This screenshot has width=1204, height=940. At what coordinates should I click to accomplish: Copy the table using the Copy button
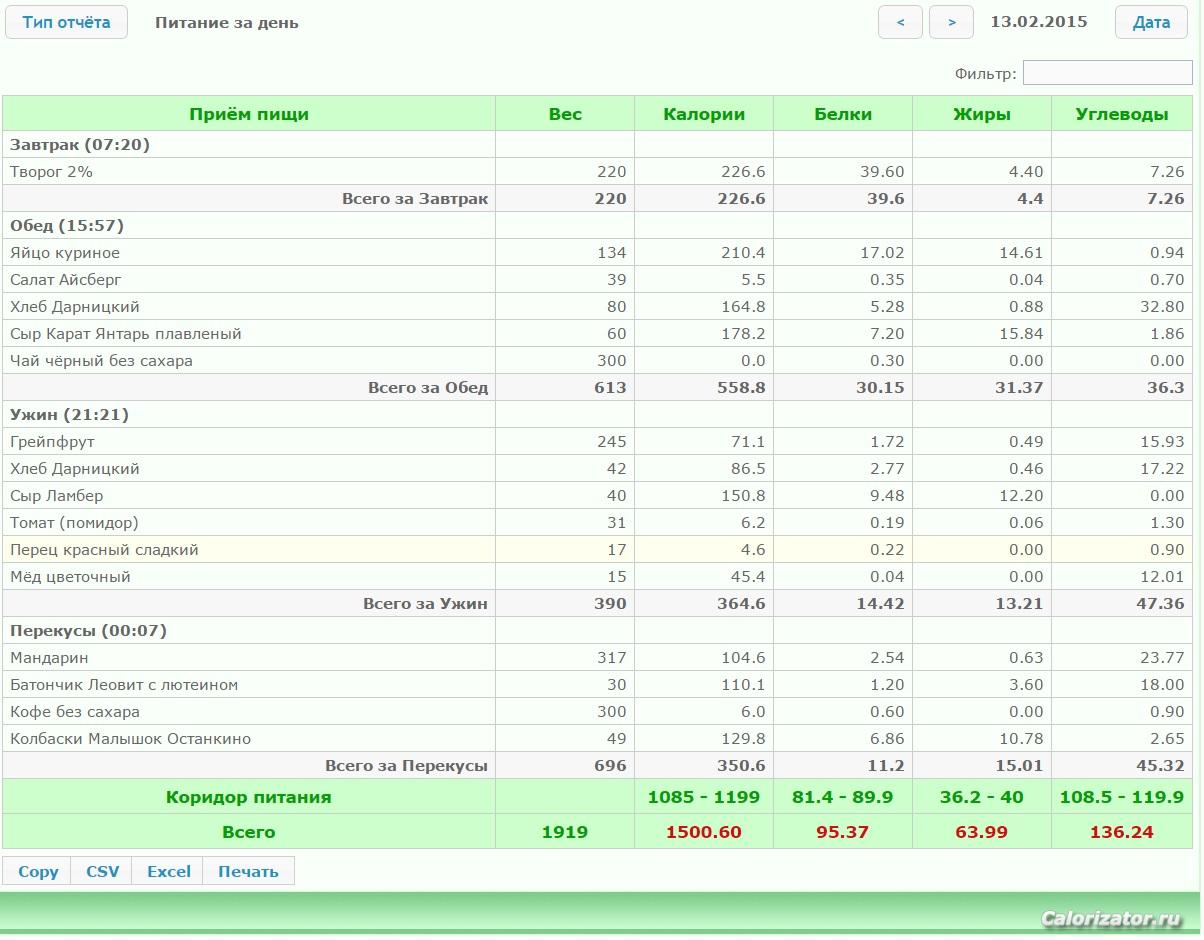(38, 871)
